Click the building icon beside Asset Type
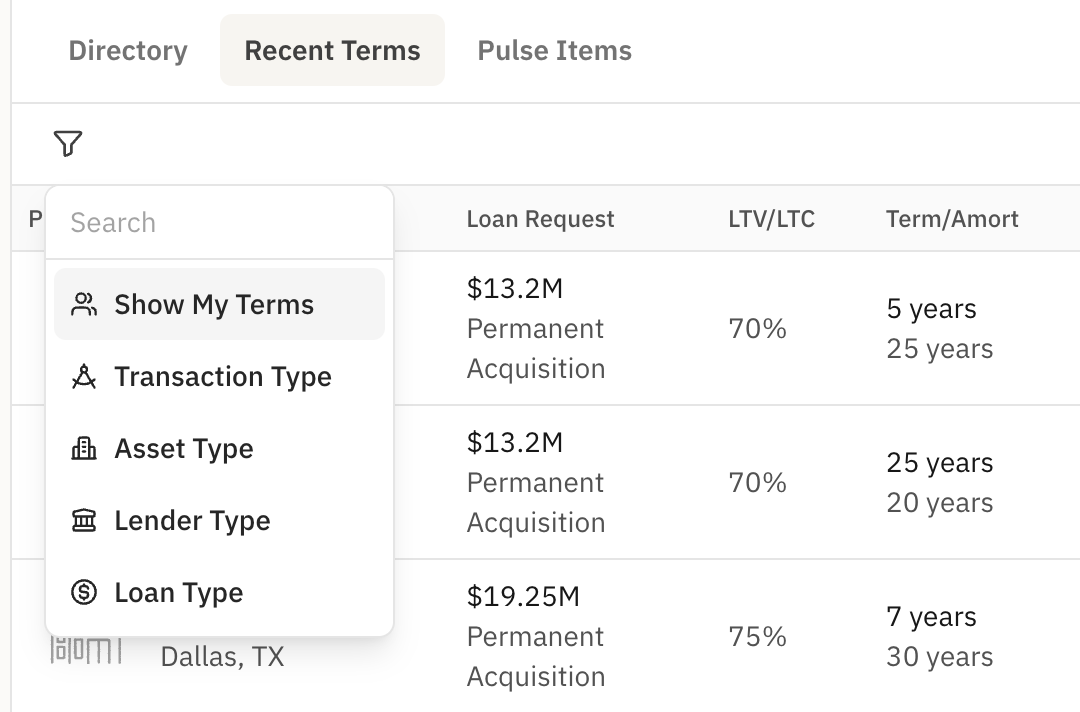Viewport: 1080px width, 712px height. click(x=82, y=449)
